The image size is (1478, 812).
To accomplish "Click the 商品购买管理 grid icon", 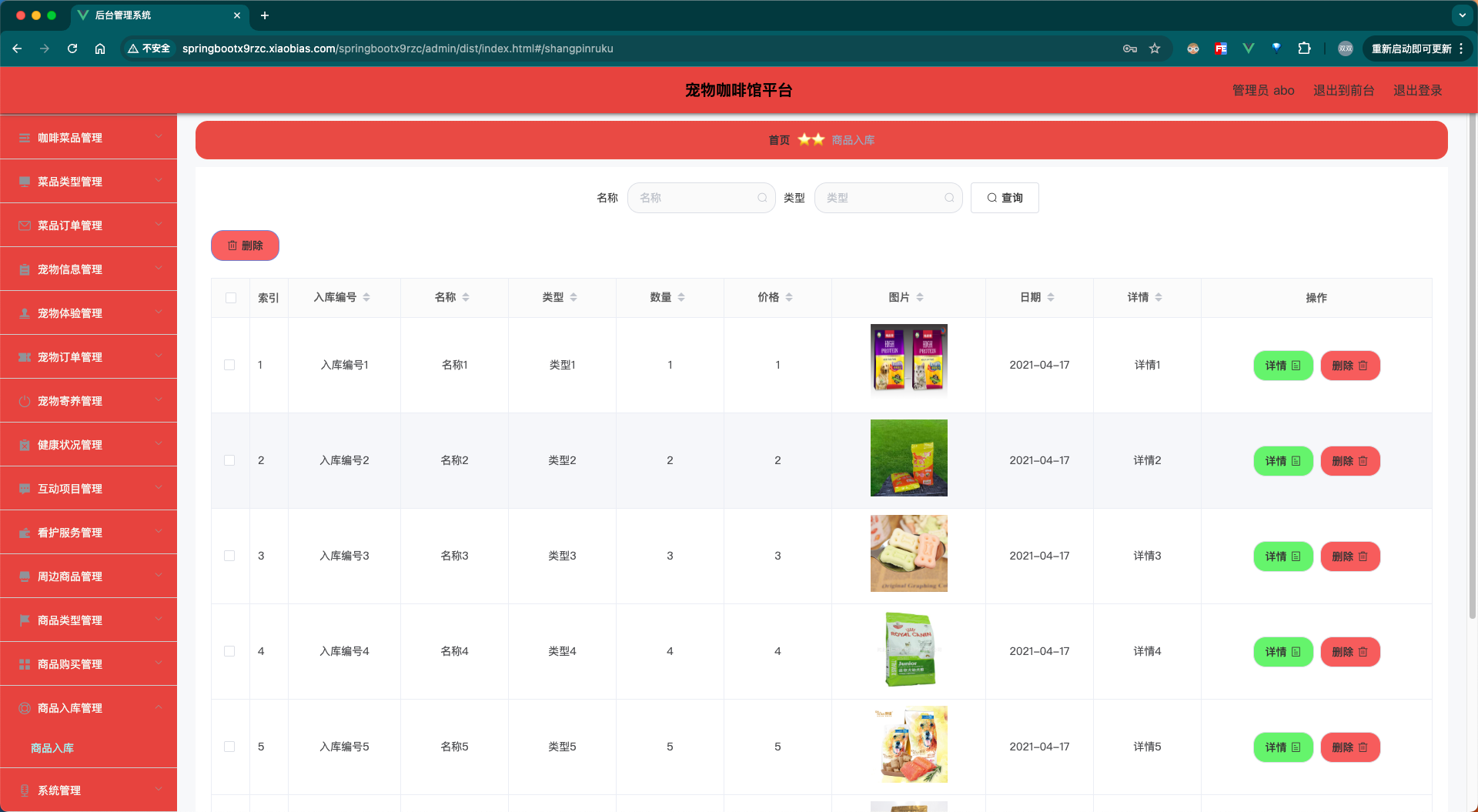I will point(25,664).
